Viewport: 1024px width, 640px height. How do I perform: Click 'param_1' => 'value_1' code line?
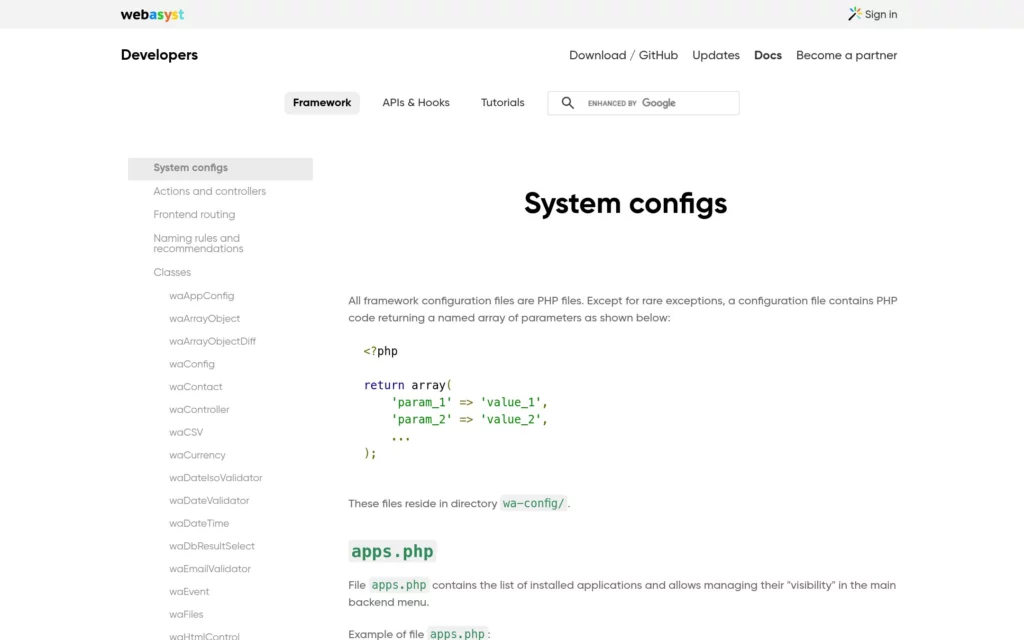click(469, 402)
